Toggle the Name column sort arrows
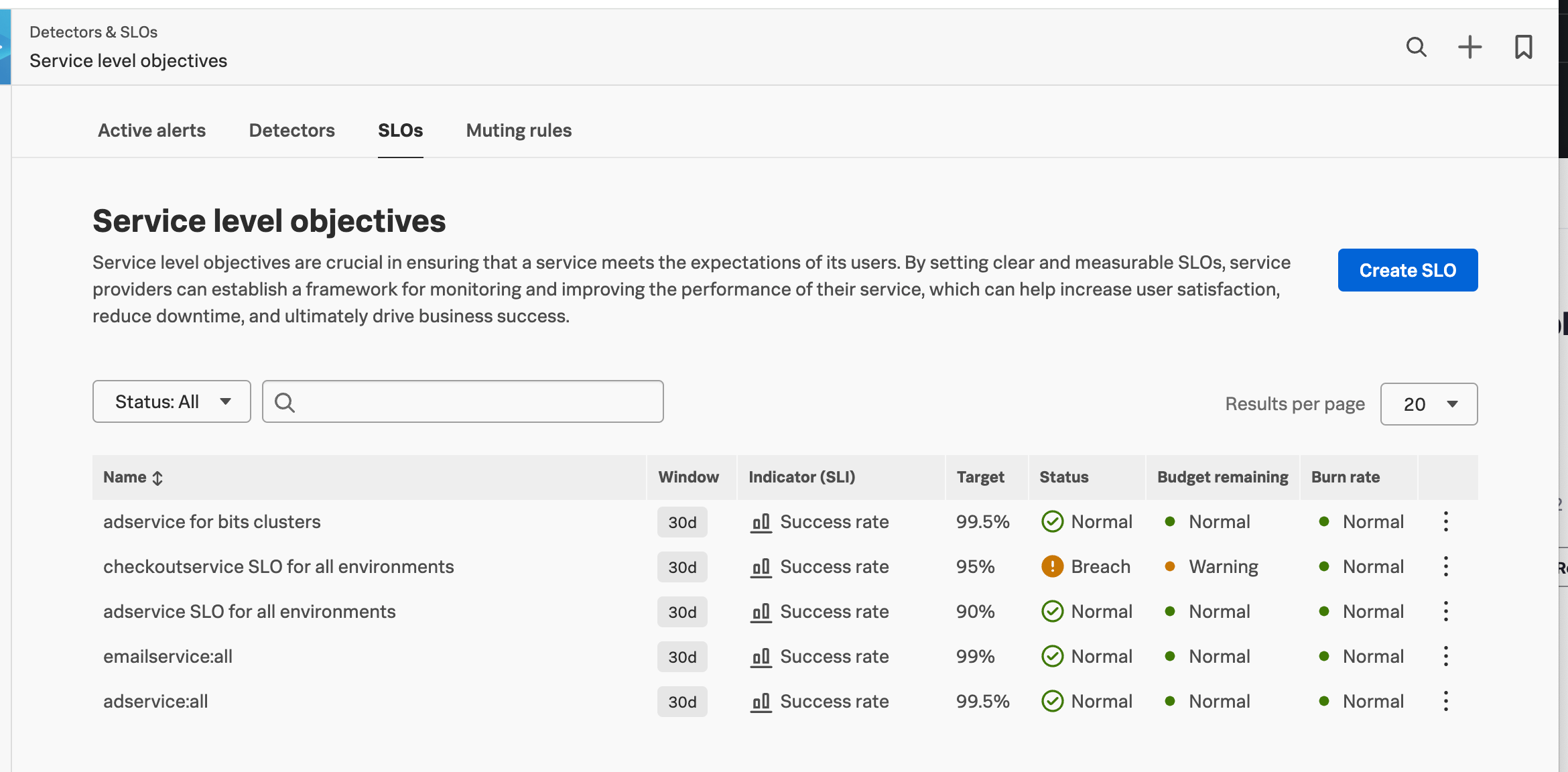Viewport: 1568px width, 772px height. point(157,477)
